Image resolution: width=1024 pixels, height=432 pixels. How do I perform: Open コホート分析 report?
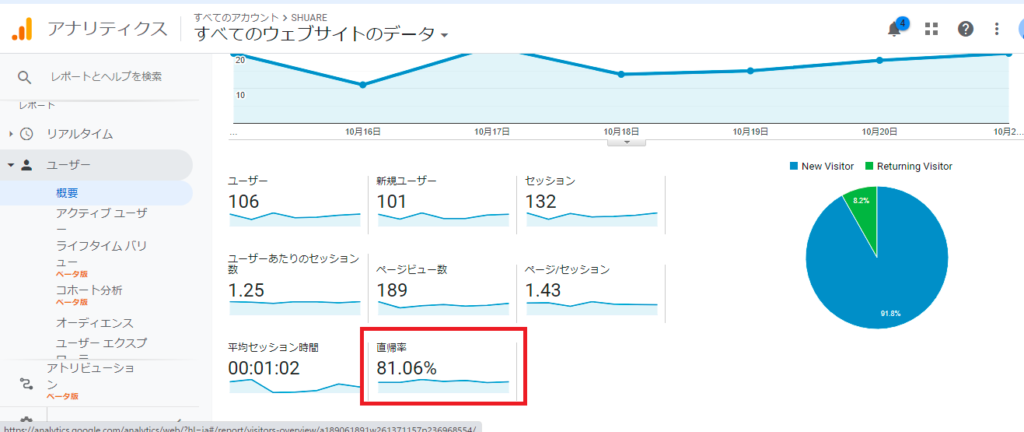click(x=89, y=290)
